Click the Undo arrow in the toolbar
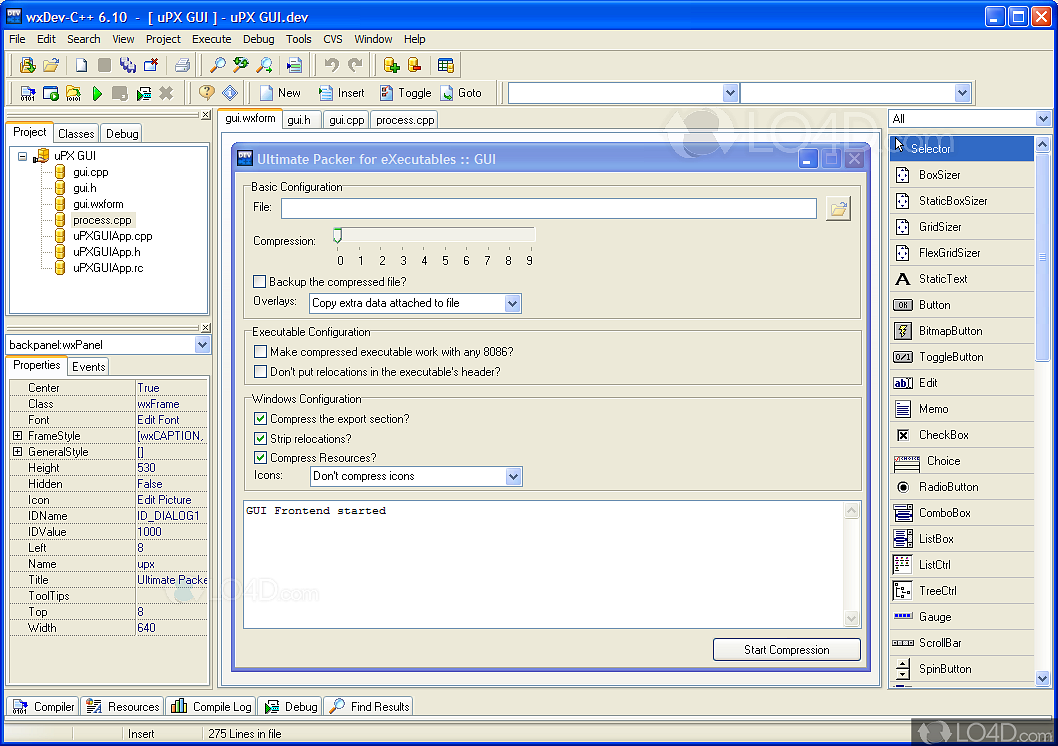 pyautogui.click(x=331, y=65)
